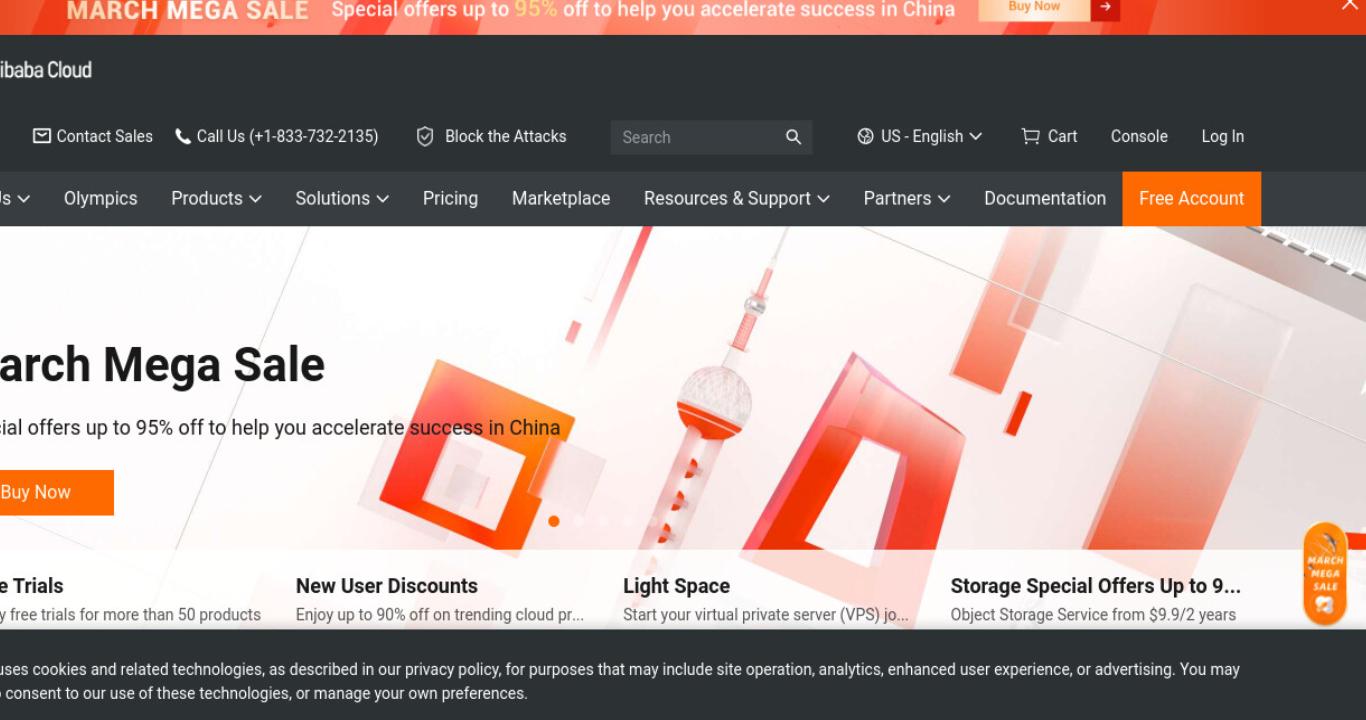Click the Log In link

[1223, 136]
